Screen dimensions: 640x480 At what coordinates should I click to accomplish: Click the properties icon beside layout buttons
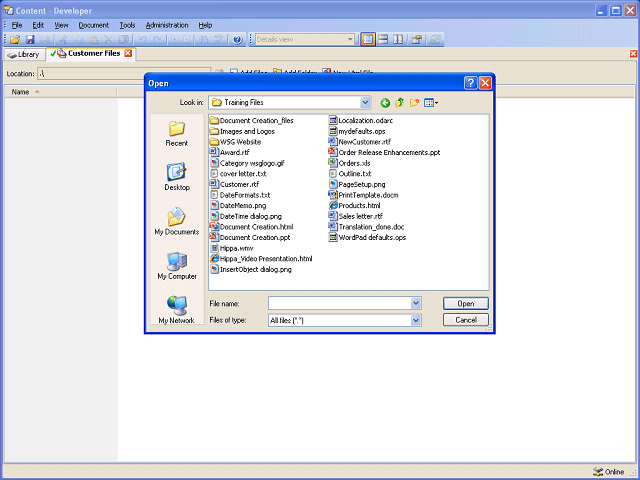pyautogui.click(x=417, y=40)
